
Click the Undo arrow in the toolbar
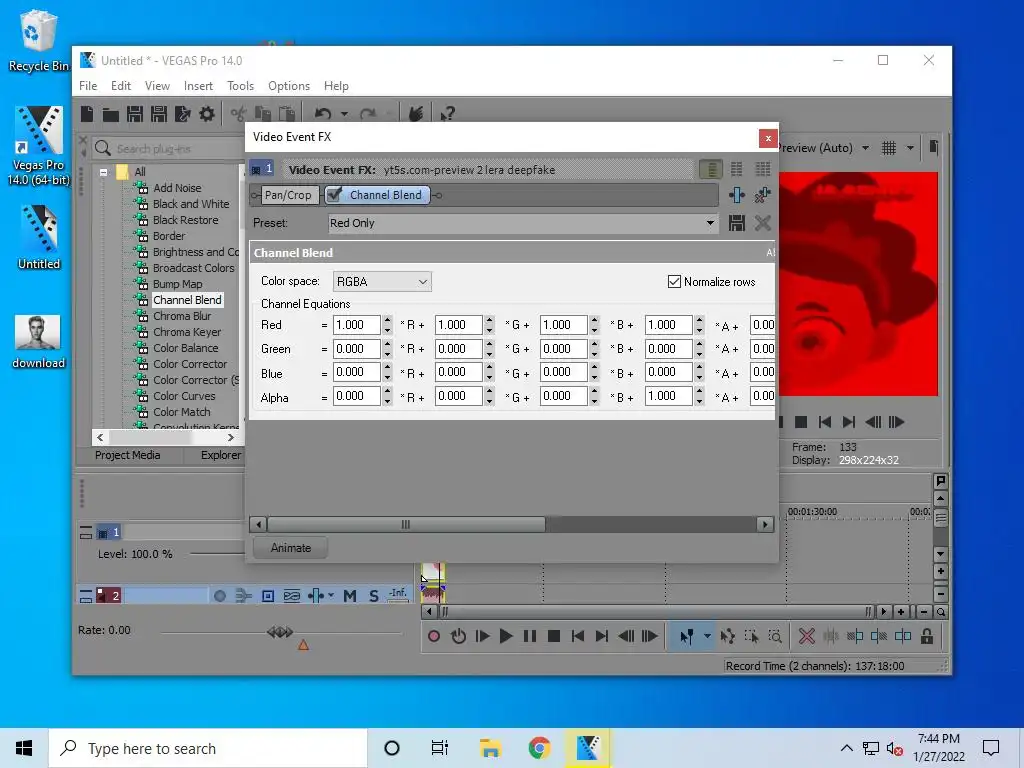pyautogui.click(x=322, y=114)
